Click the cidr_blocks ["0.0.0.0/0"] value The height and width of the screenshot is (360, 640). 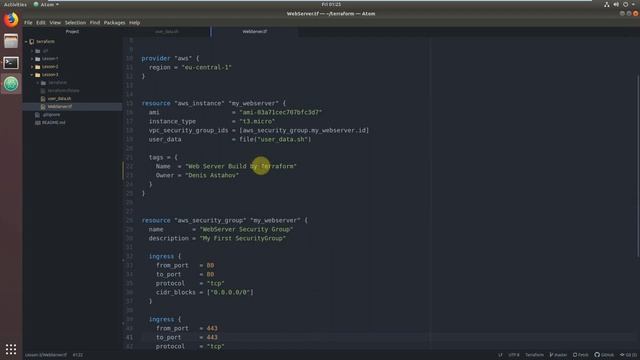coord(230,292)
